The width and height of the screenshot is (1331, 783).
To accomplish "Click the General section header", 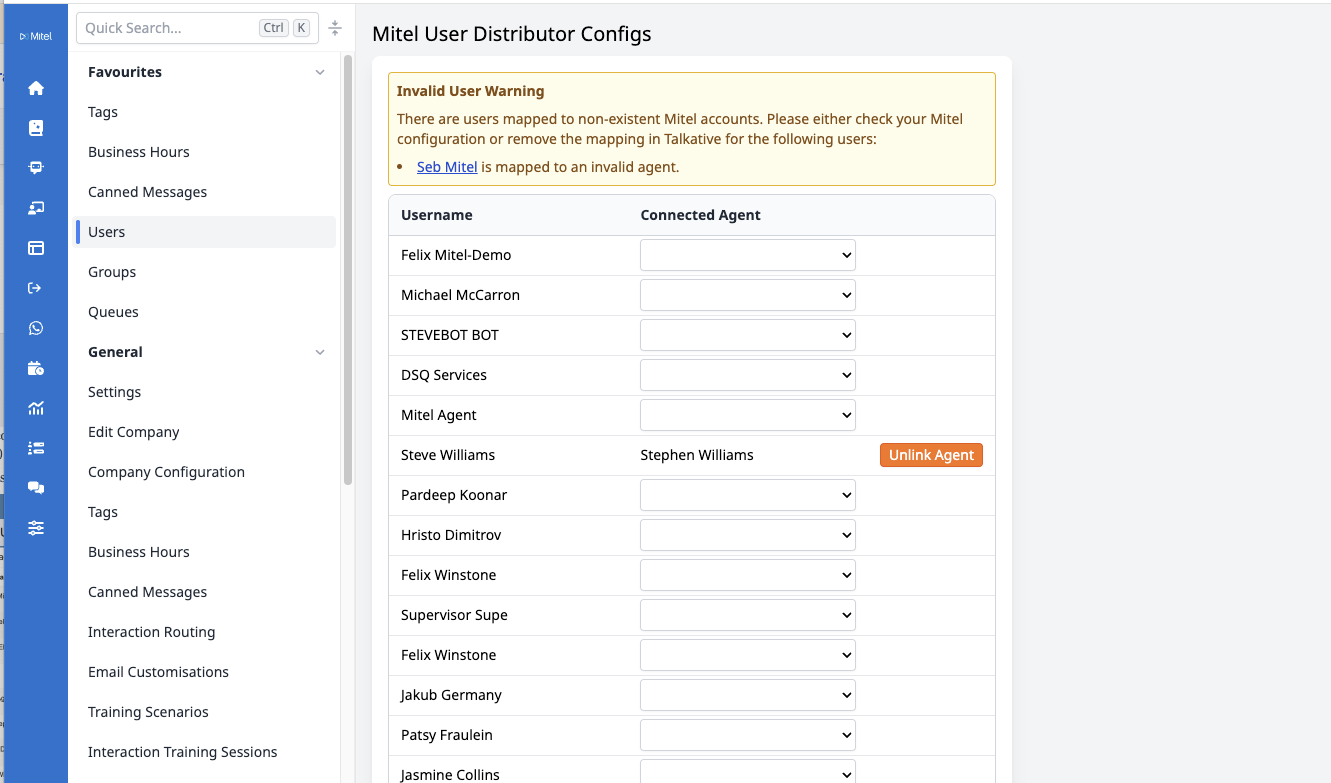I will click(x=115, y=352).
